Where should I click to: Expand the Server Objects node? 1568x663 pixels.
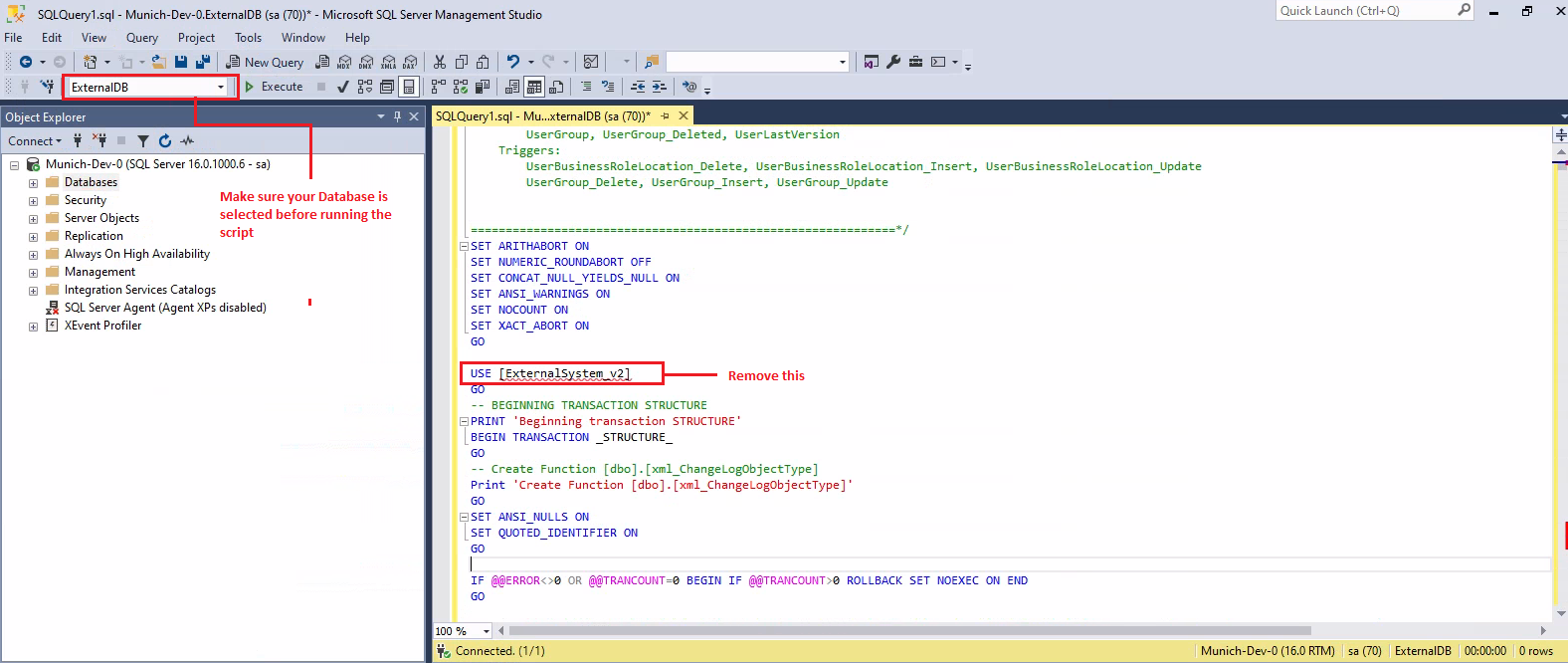tap(33, 219)
